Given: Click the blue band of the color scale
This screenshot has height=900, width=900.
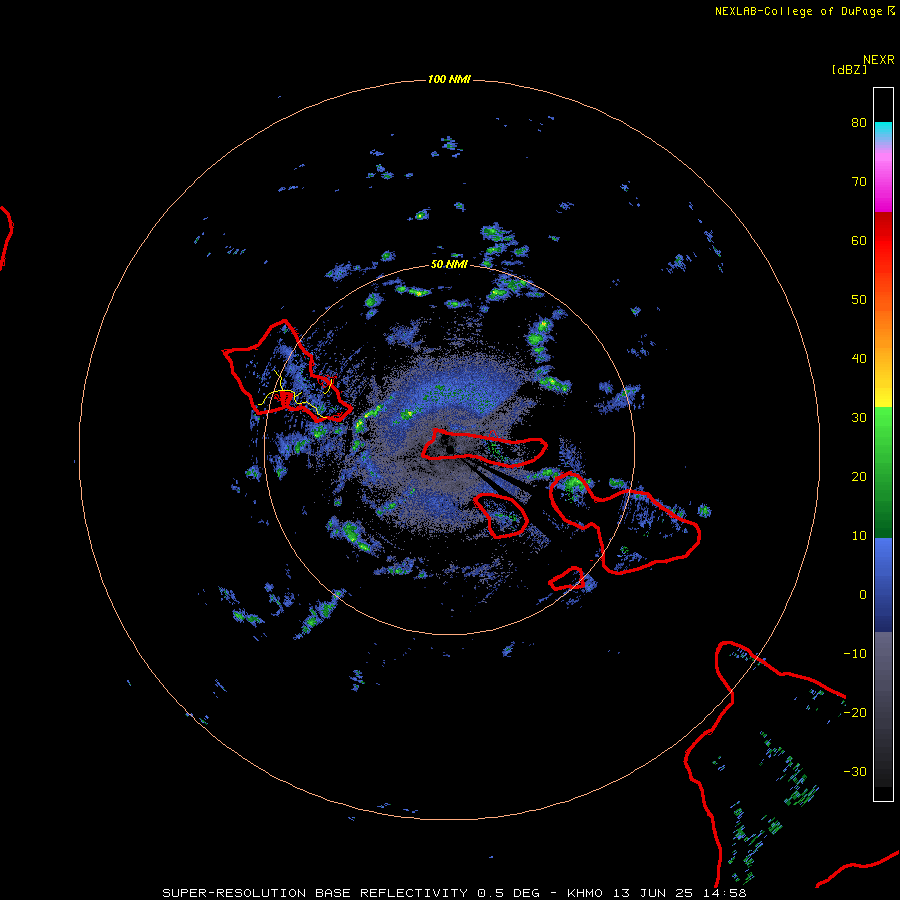Looking at the screenshot, I should pos(883,585).
